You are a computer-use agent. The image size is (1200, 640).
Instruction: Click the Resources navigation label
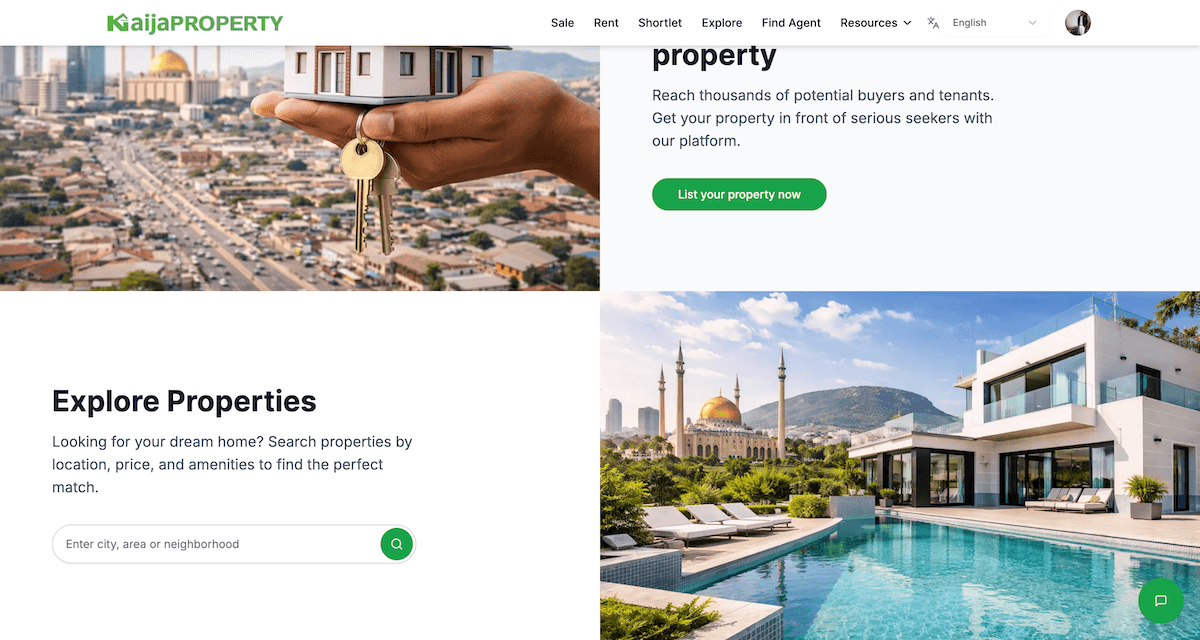(x=869, y=23)
